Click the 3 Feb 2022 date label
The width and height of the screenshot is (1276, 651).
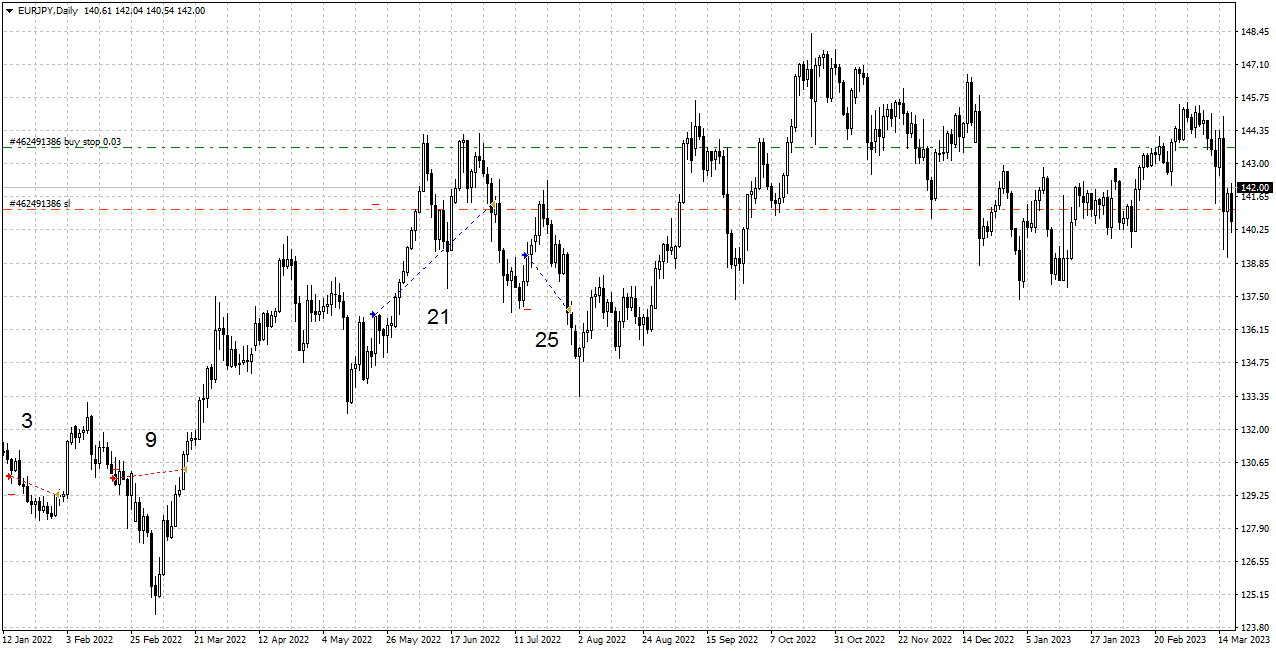click(x=90, y=639)
